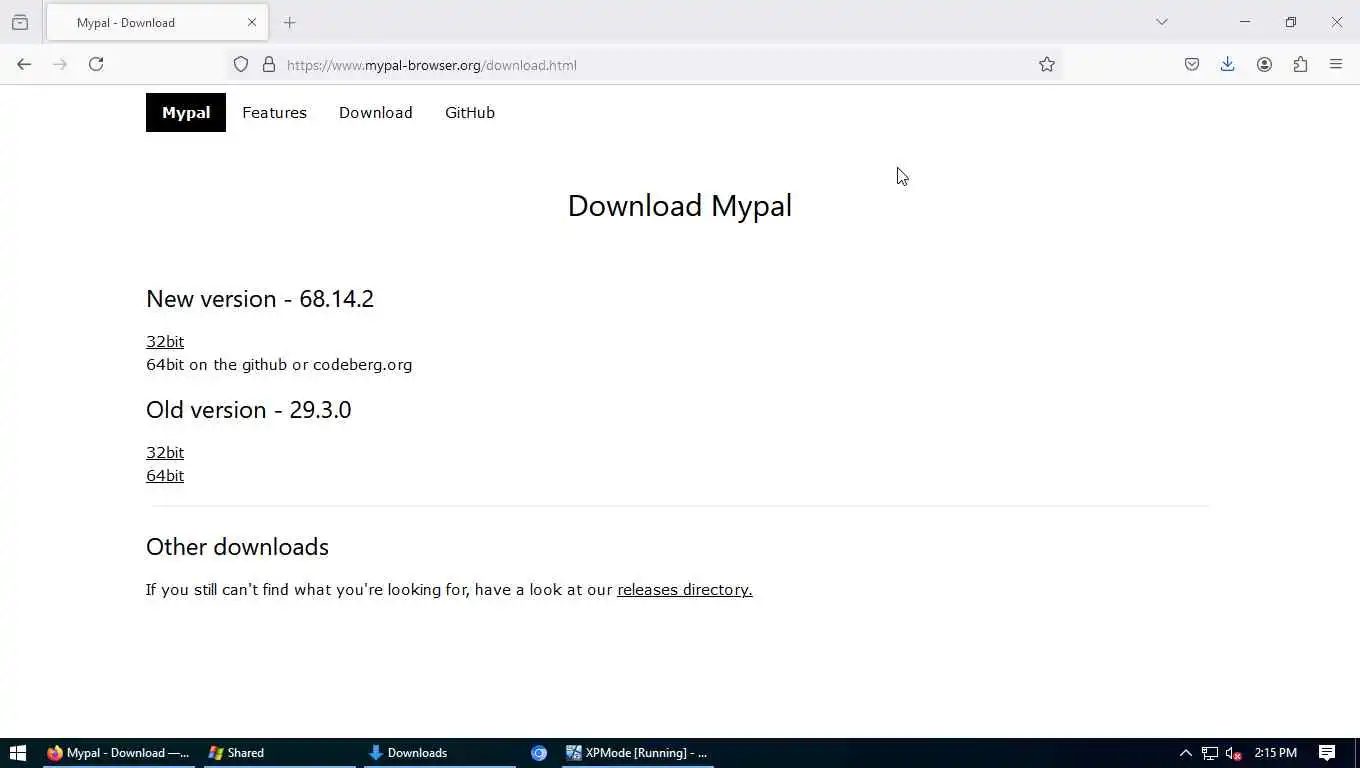Click the Old version - 29.3.0 heading
The width and height of the screenshot is (1360, 768).
249,410
